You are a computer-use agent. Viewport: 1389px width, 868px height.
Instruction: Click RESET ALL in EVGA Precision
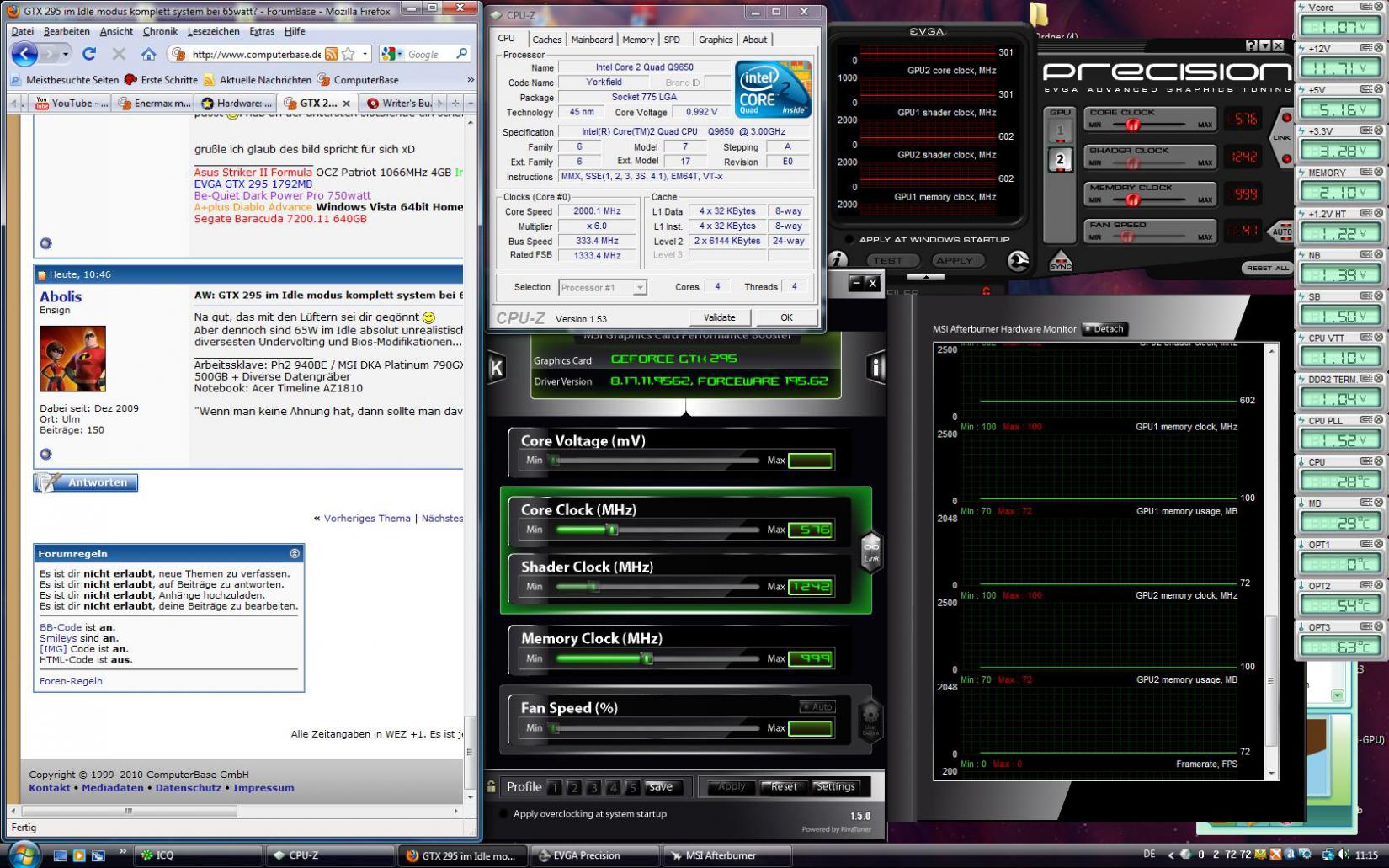tap(1268, 268)
